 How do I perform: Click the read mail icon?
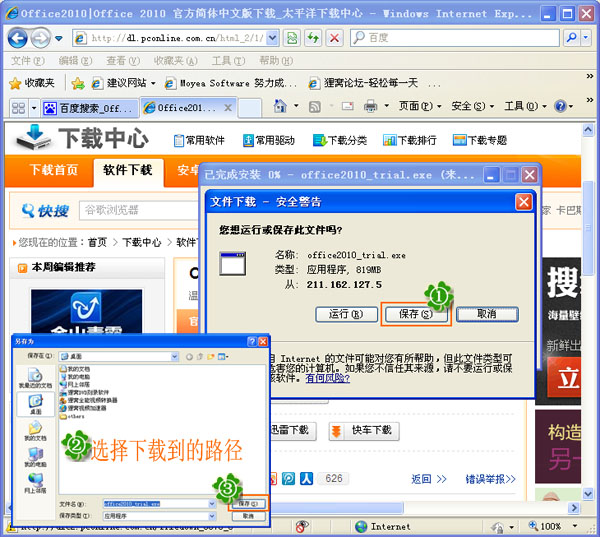pyautogui.click(x=347, y=106)
